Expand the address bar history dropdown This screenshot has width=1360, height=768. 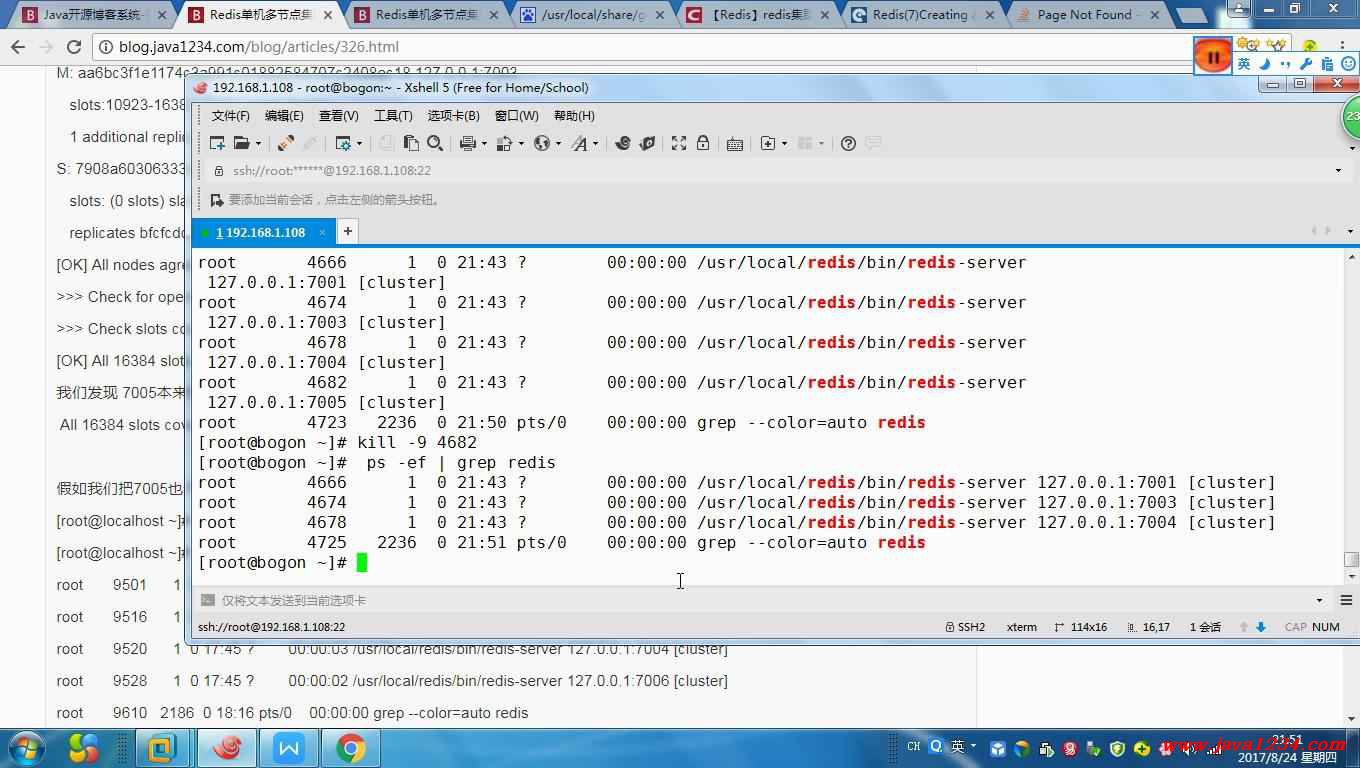[x=1338, y=171]
